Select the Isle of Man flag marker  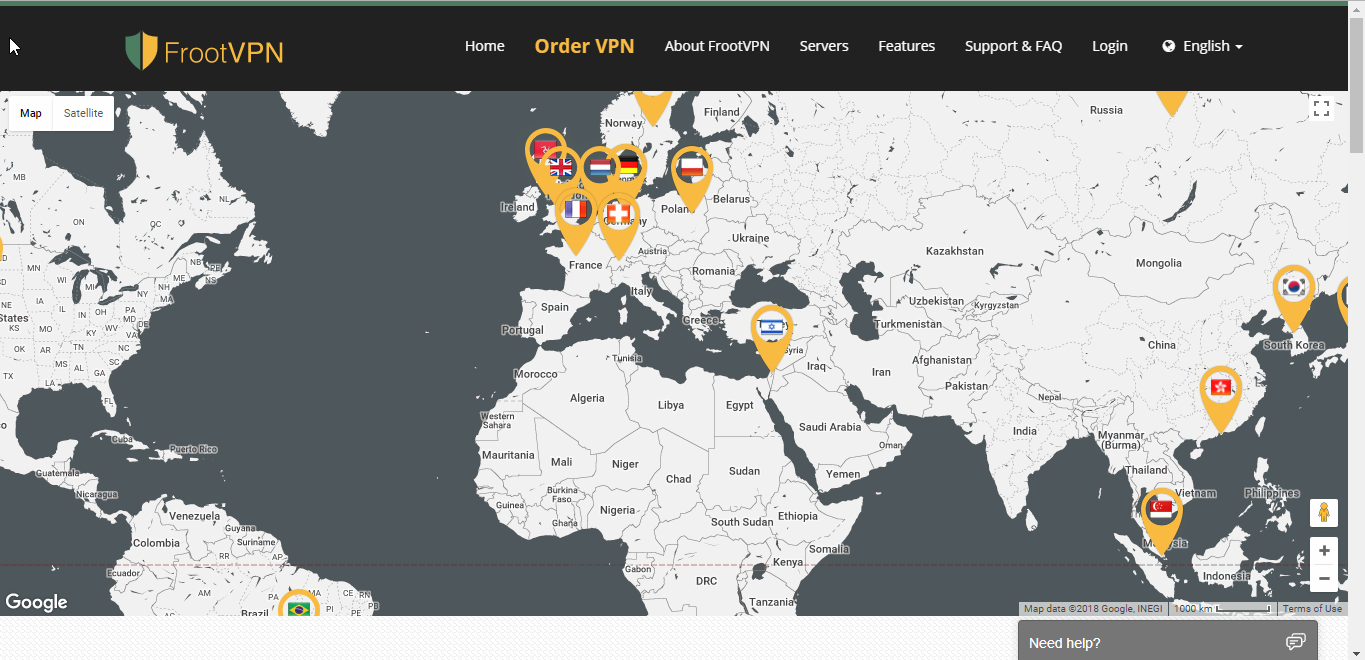point(544,151)
